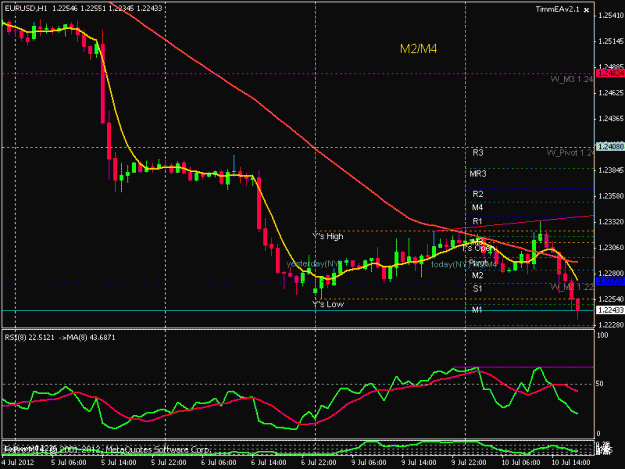Select the RSI(8) 22.5121 indicator label
Viewport: 625px width, 469px height.
pos(29,338)
